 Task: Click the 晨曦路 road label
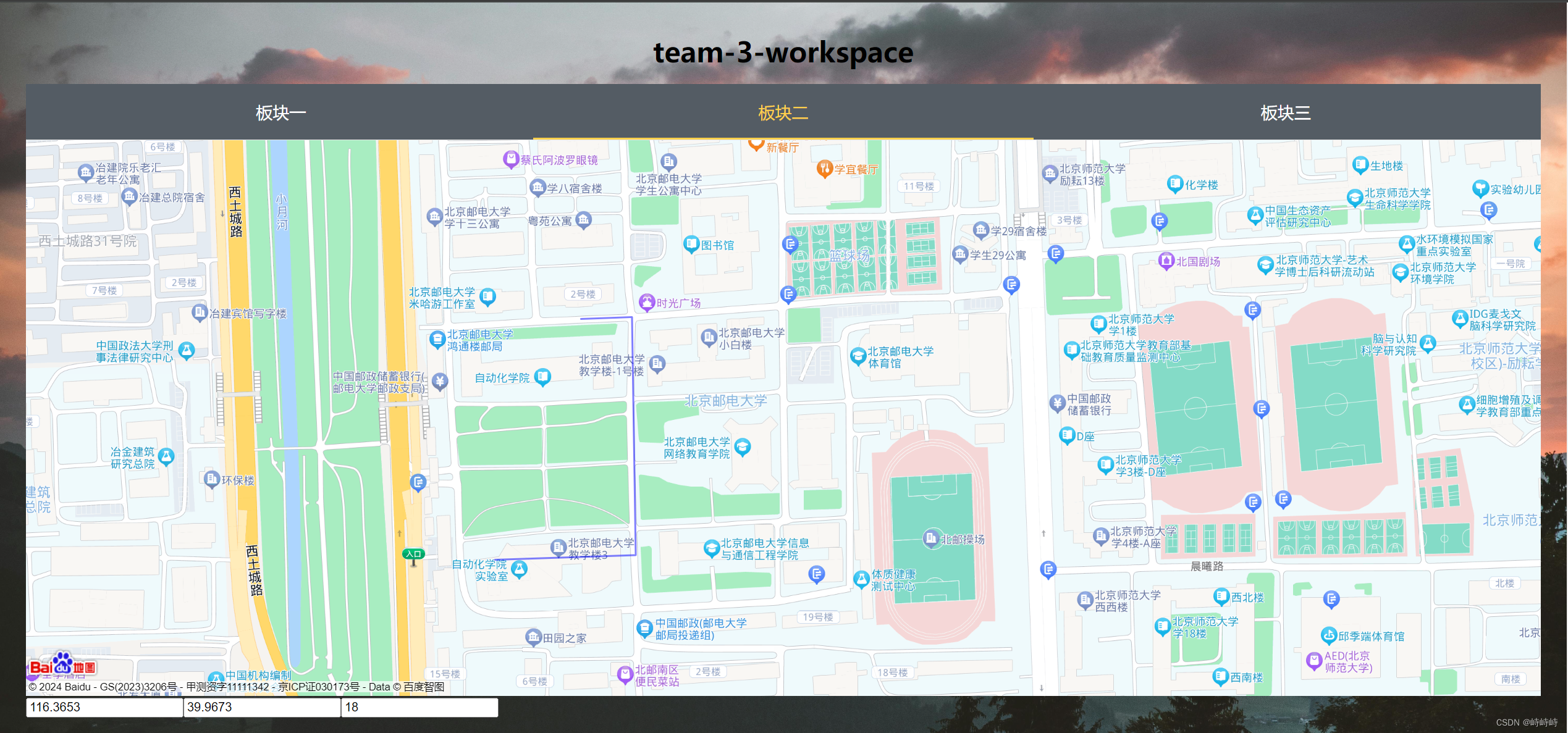tap(1207, 566)
